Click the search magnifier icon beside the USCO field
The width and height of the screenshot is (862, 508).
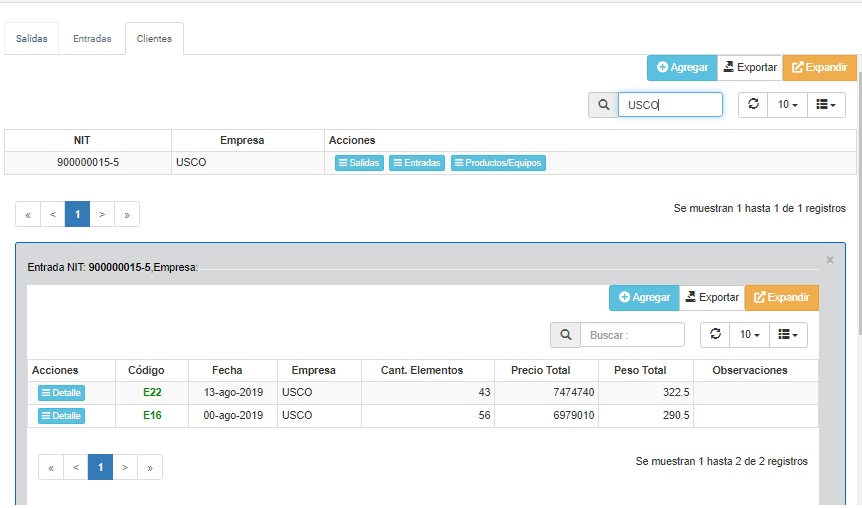(x=603, y=105)
